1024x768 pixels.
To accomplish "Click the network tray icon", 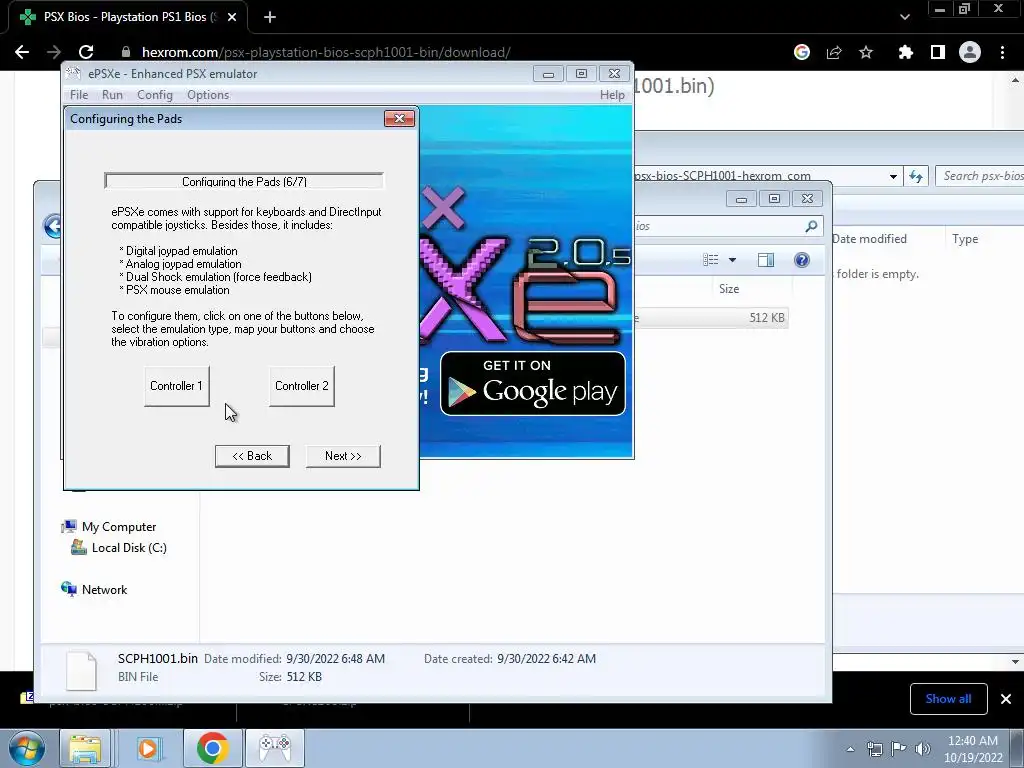I will [874, 749].
